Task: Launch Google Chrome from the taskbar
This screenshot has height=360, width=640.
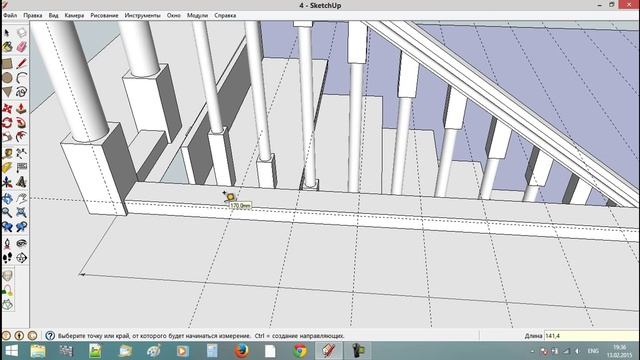Action: (300, 351)
